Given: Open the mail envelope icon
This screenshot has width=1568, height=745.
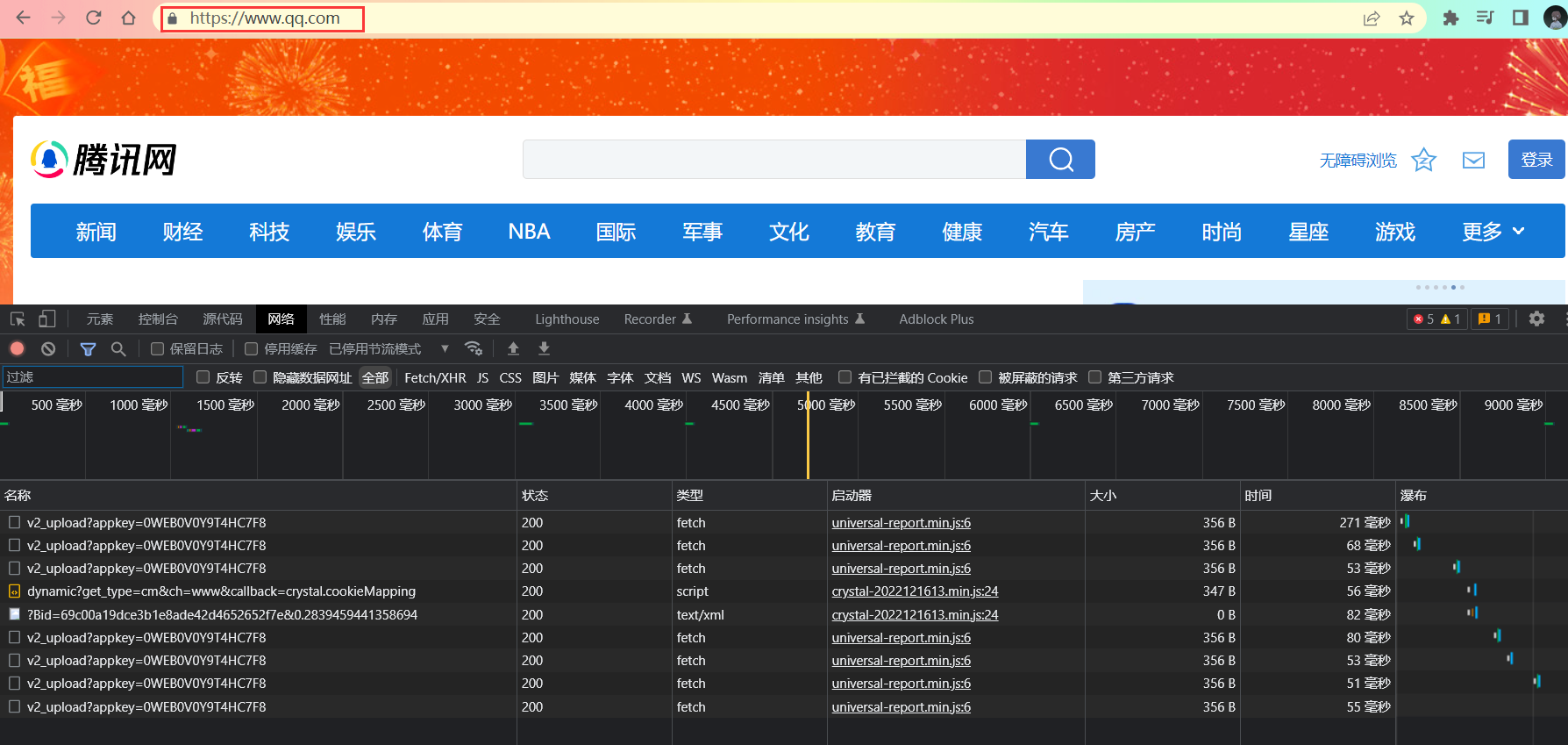Looking at the screenshot, I should click(x=1473, y=160).
